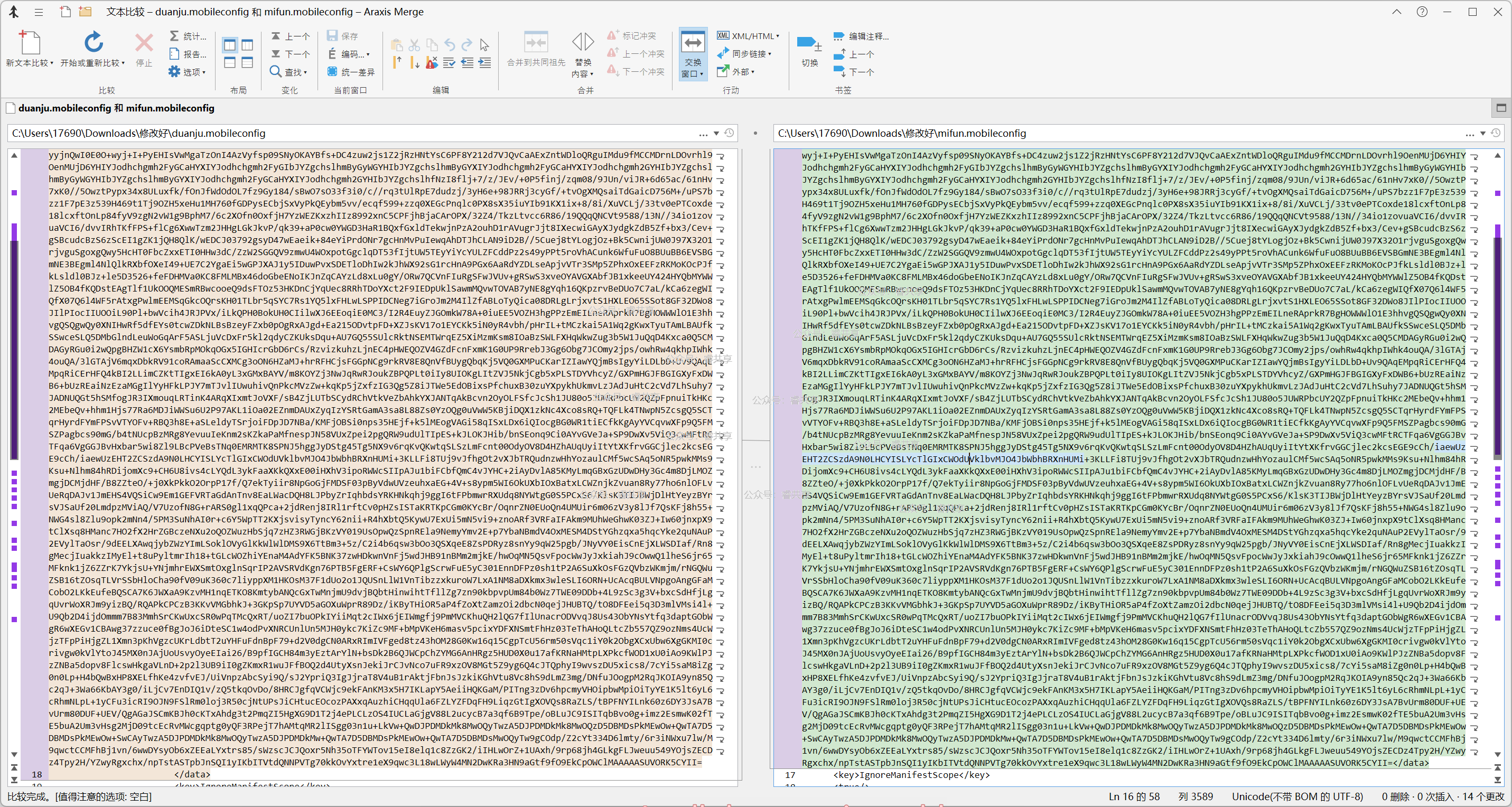Open the XML/HTML dropdown

pyautogui.click(x=748, y=36)
